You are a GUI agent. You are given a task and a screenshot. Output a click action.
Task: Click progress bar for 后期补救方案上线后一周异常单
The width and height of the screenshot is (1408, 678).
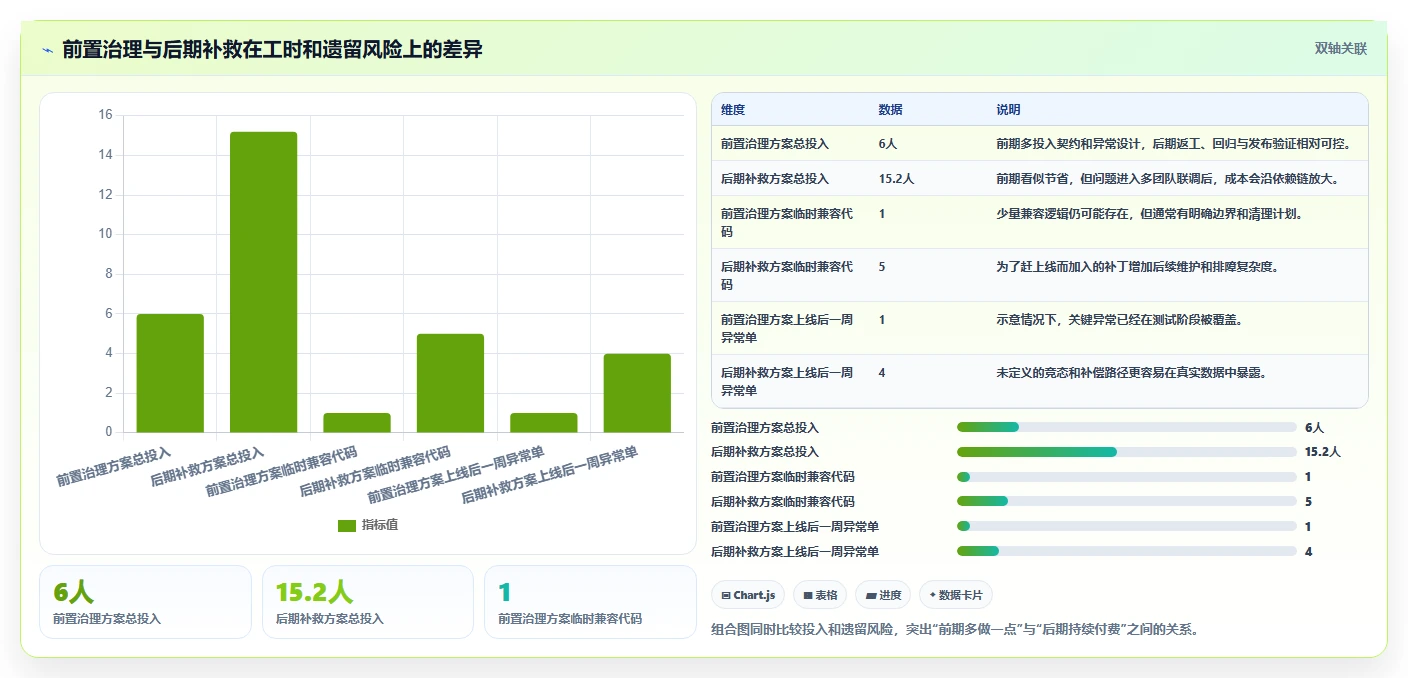tap(1127, 551)
